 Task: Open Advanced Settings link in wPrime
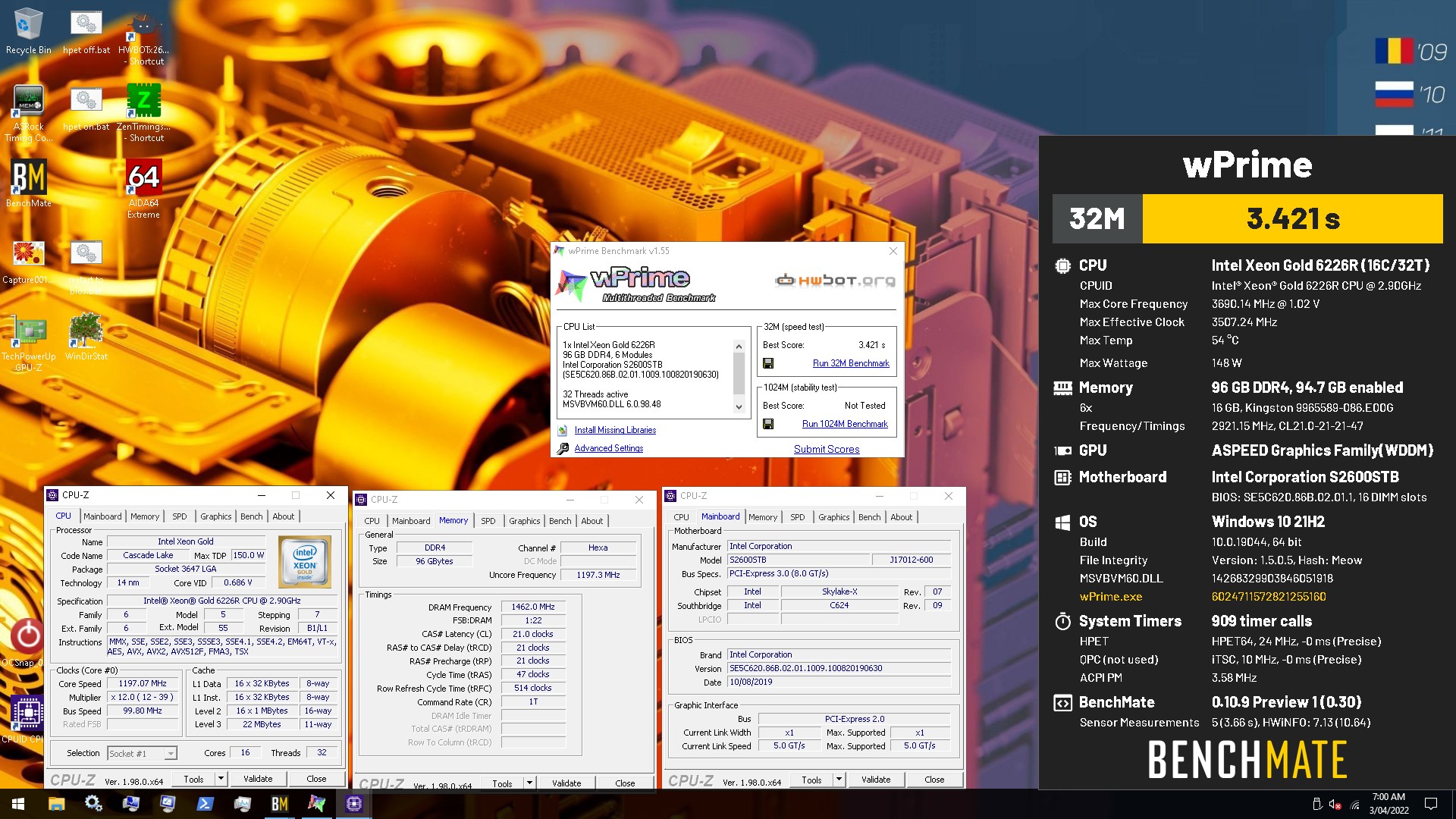[x=608, y=448]
